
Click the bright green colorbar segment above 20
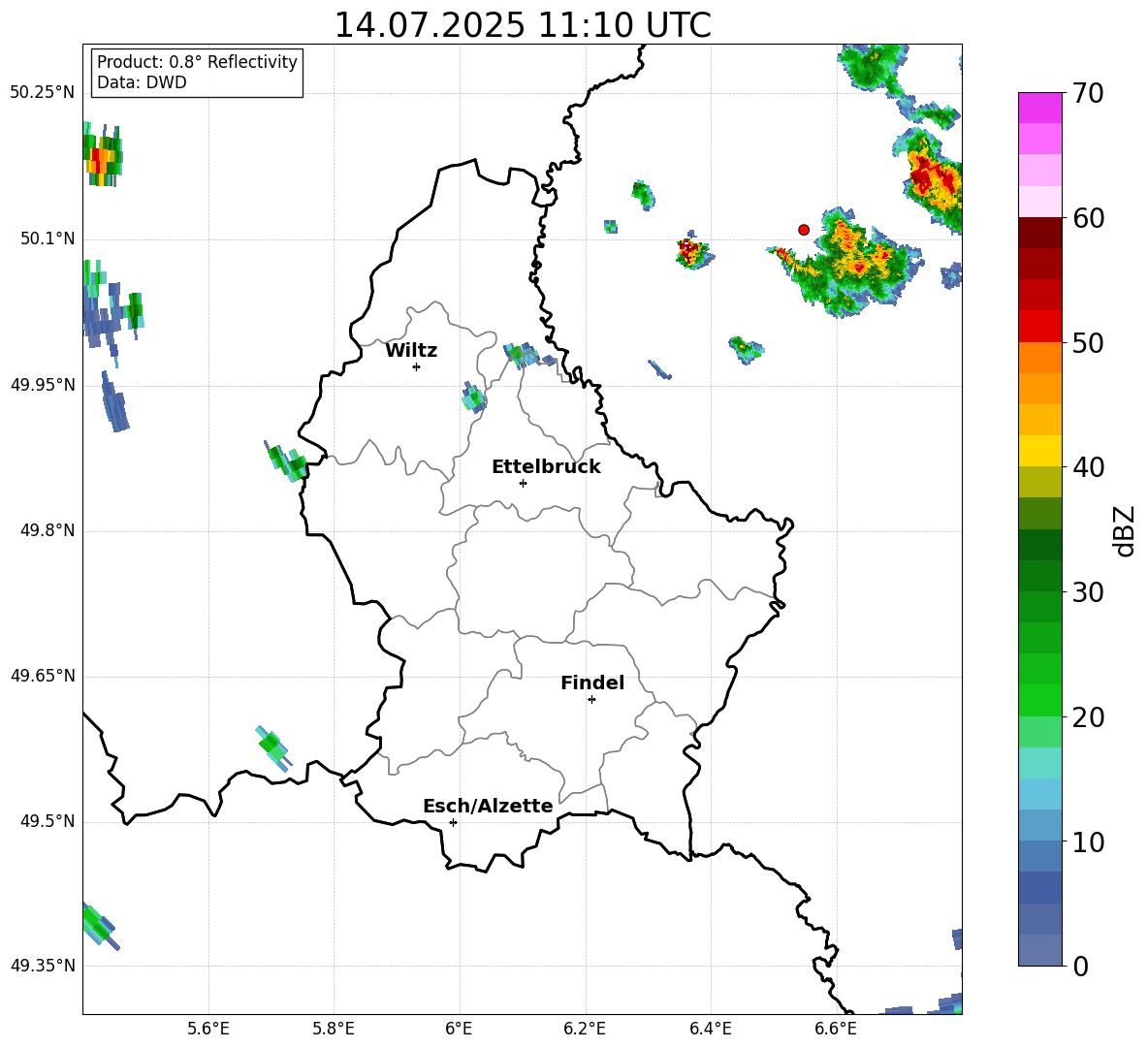tap(1039, 700)
